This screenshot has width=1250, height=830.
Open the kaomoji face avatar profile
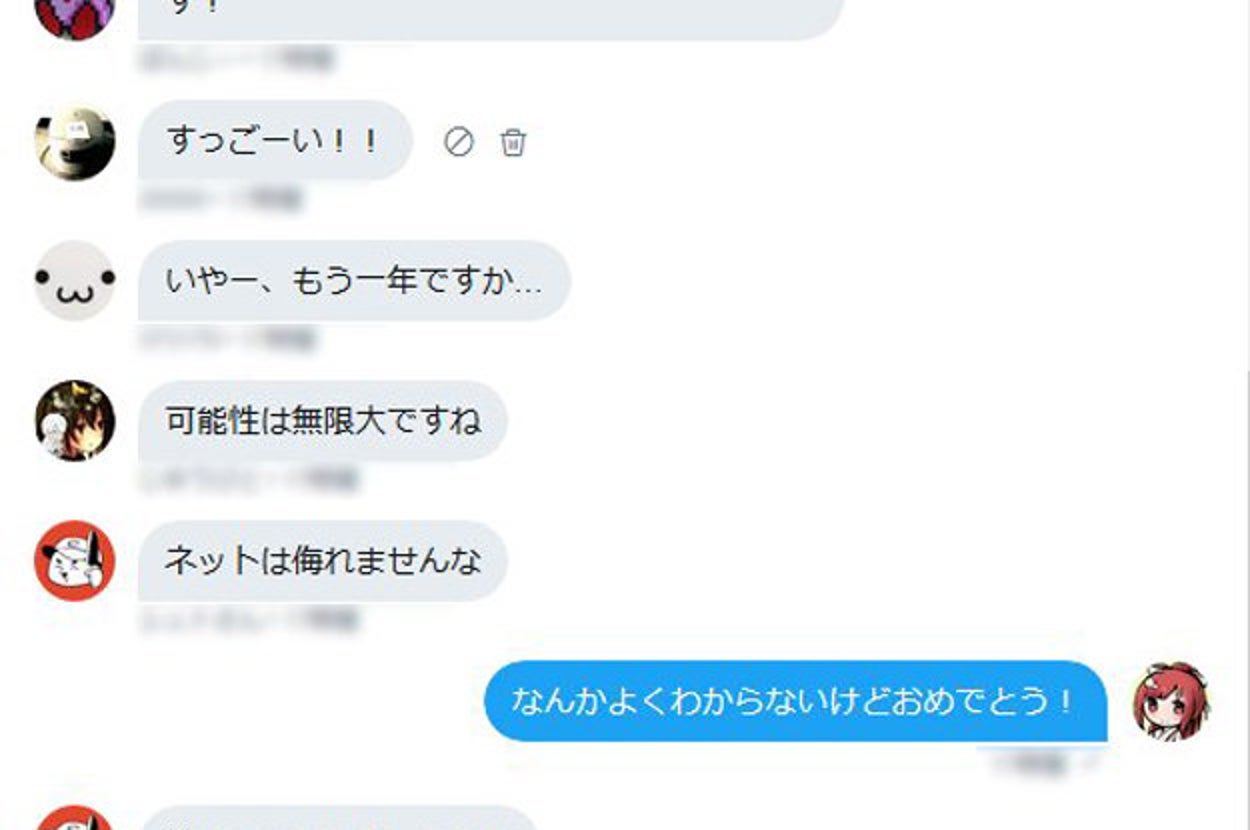pyautogui.click(x=75, y=281)
